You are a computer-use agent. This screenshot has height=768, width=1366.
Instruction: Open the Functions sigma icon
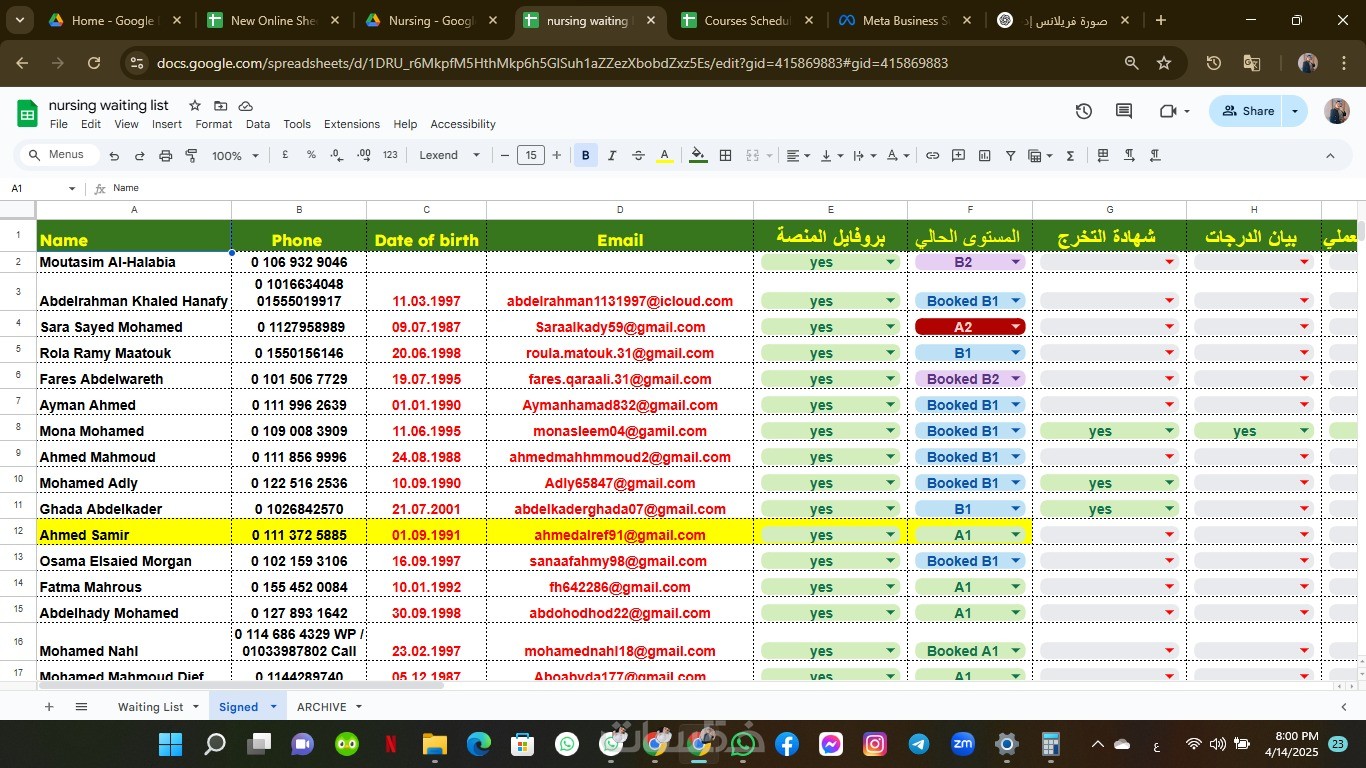[x=1071, y=155]
